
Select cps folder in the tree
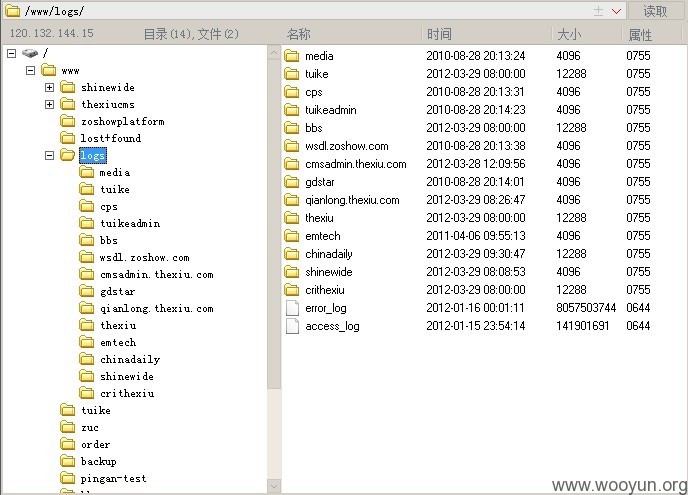[x=109, y=207]
